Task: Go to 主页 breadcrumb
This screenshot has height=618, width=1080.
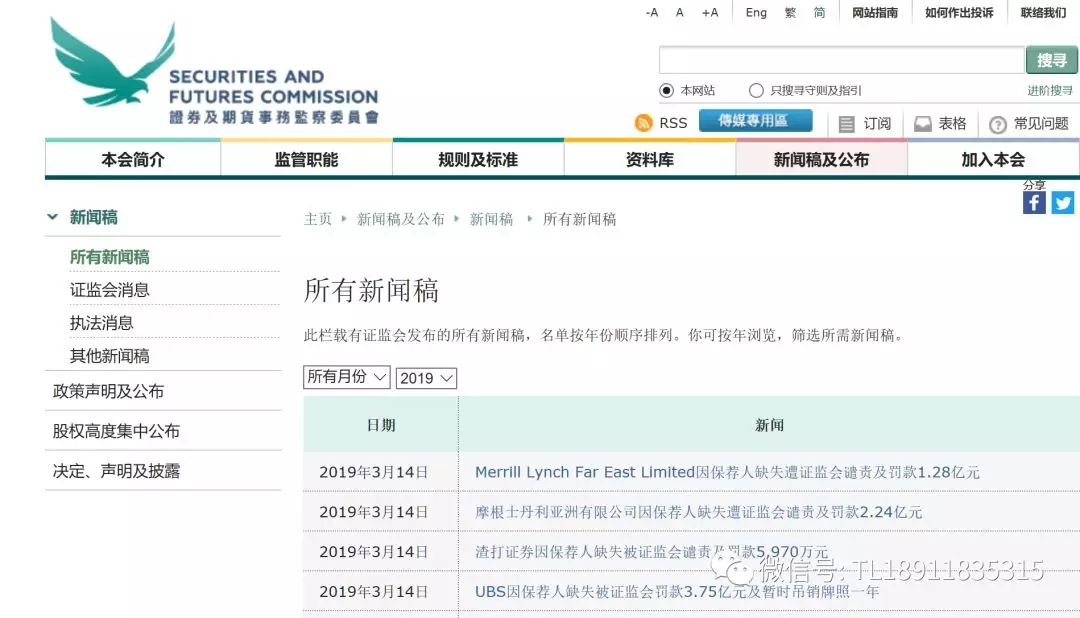Action: tap(318, 219)
